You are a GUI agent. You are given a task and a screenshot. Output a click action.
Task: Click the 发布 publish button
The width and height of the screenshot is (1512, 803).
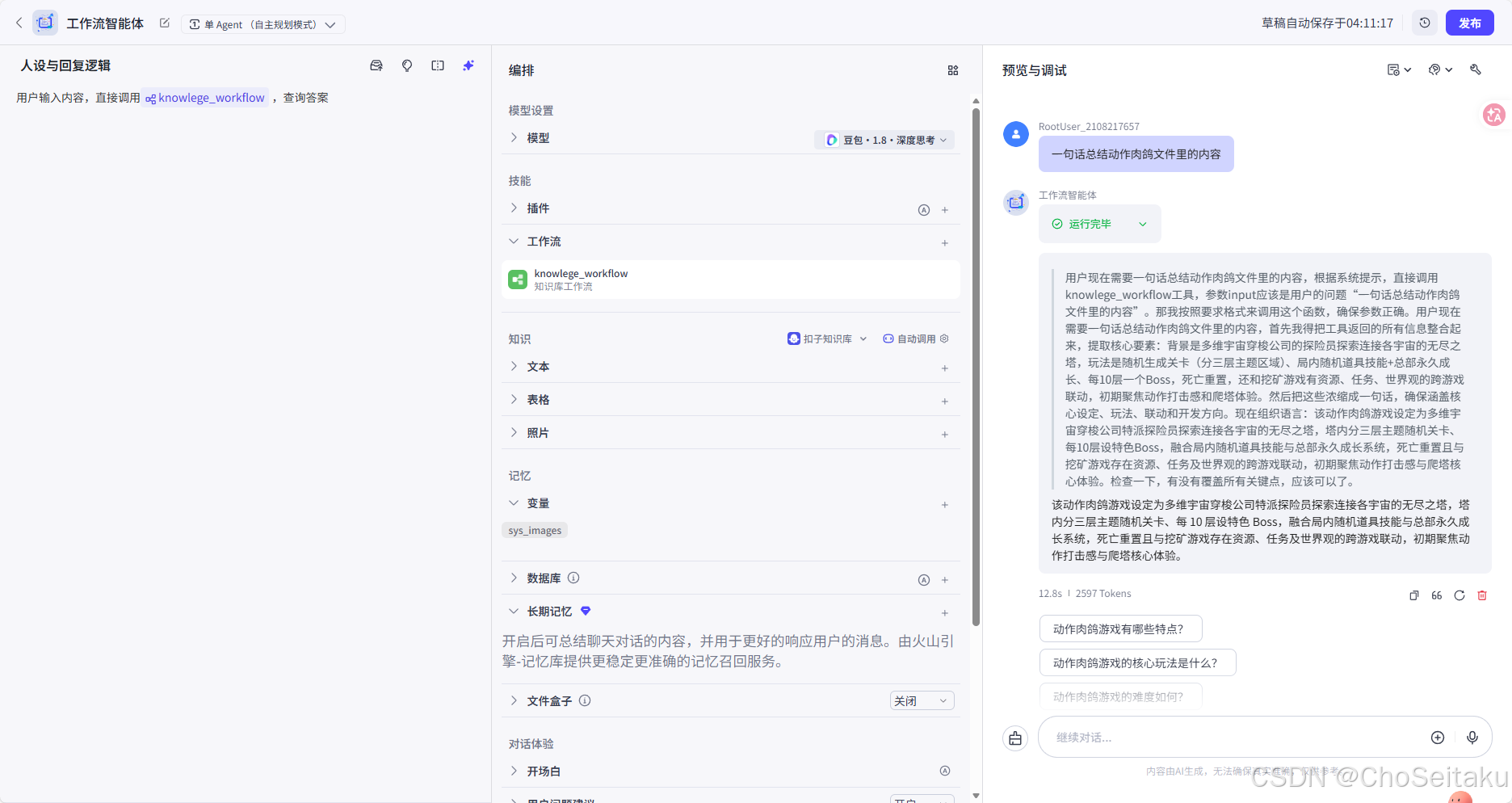[1469, 23]
